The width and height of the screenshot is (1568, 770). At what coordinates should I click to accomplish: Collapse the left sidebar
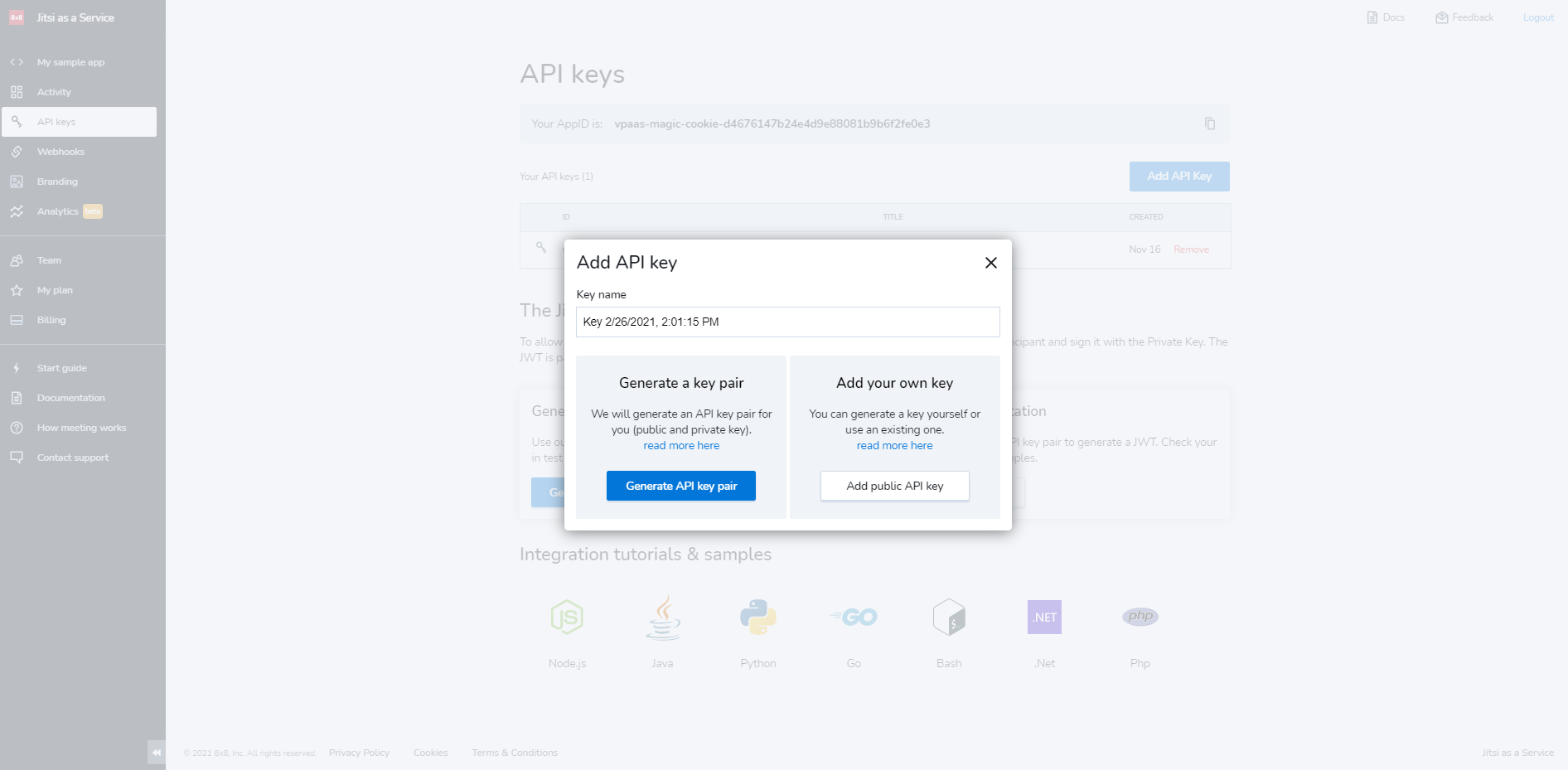coord(156,752)
